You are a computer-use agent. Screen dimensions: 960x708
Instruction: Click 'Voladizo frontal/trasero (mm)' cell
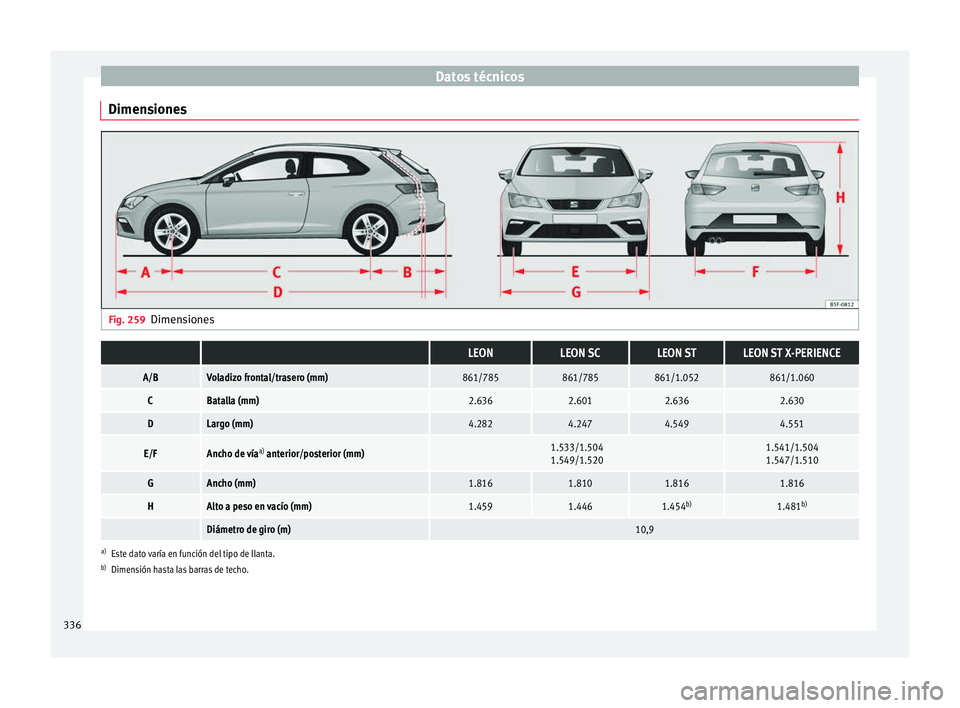[x=315, y=377]
